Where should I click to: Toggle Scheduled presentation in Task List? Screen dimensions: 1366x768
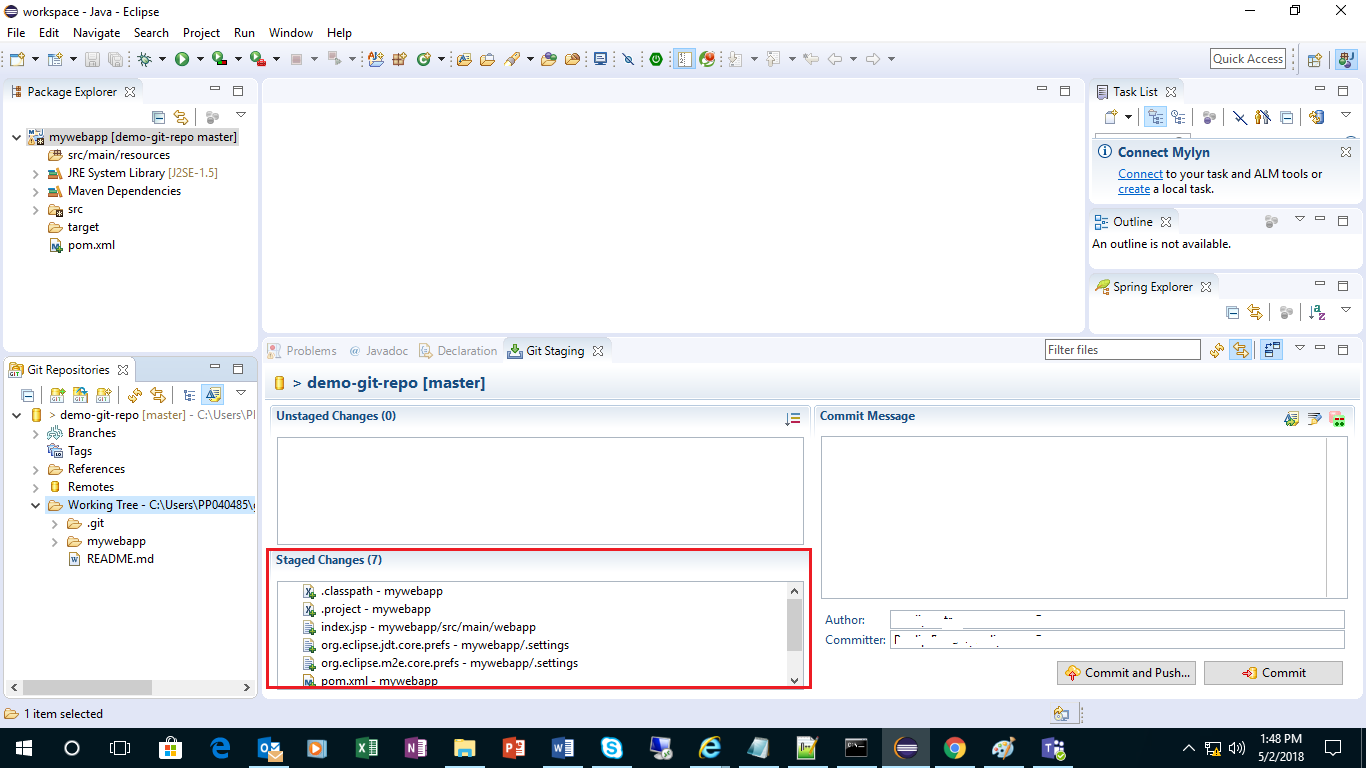point(1178,117)
